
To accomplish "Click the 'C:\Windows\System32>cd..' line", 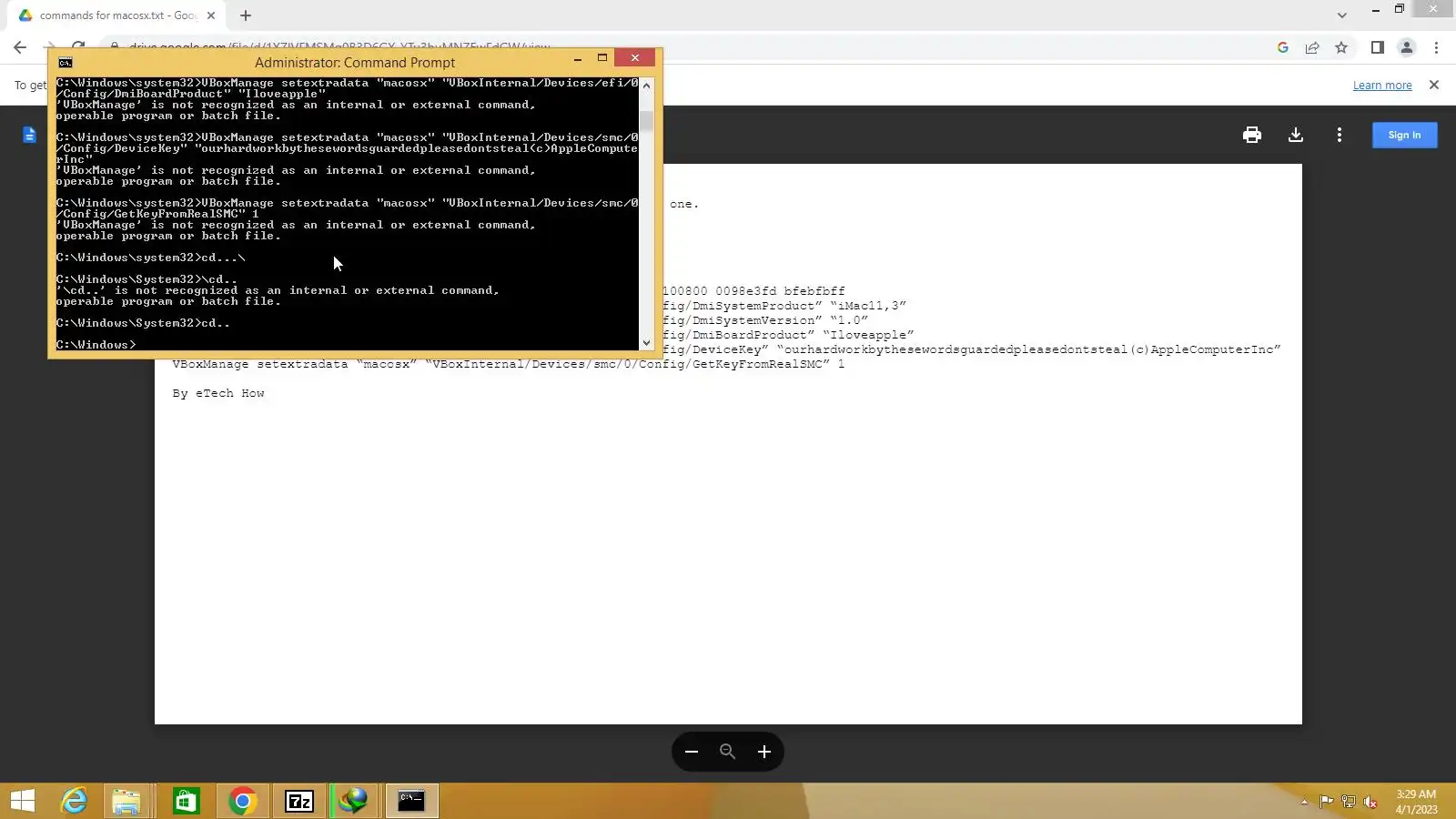I will pos(143,323).
